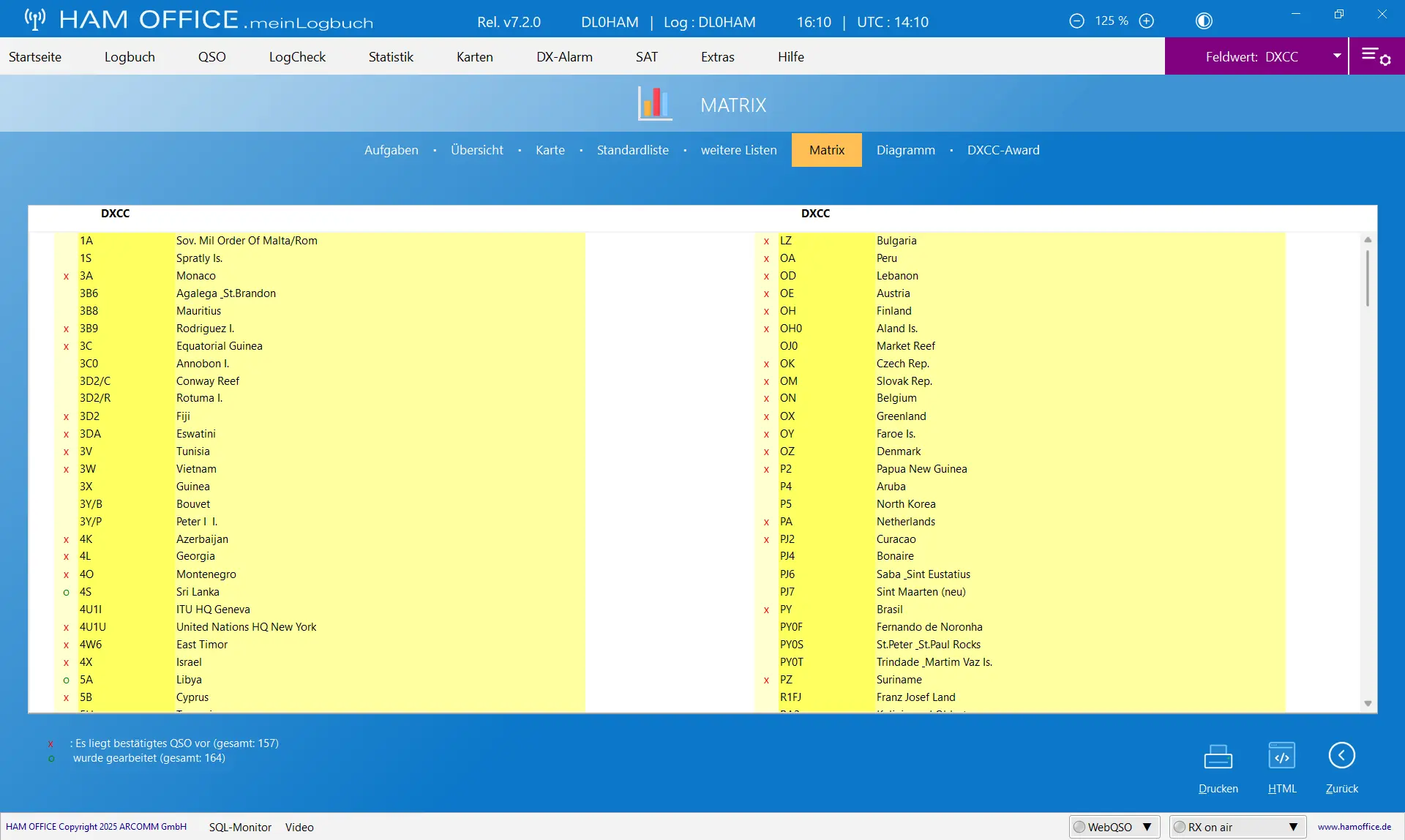Click the Zurück back arrow icon
Image resolution: width=1405 pixels, height=840 pixels.
click(1342, 755)
